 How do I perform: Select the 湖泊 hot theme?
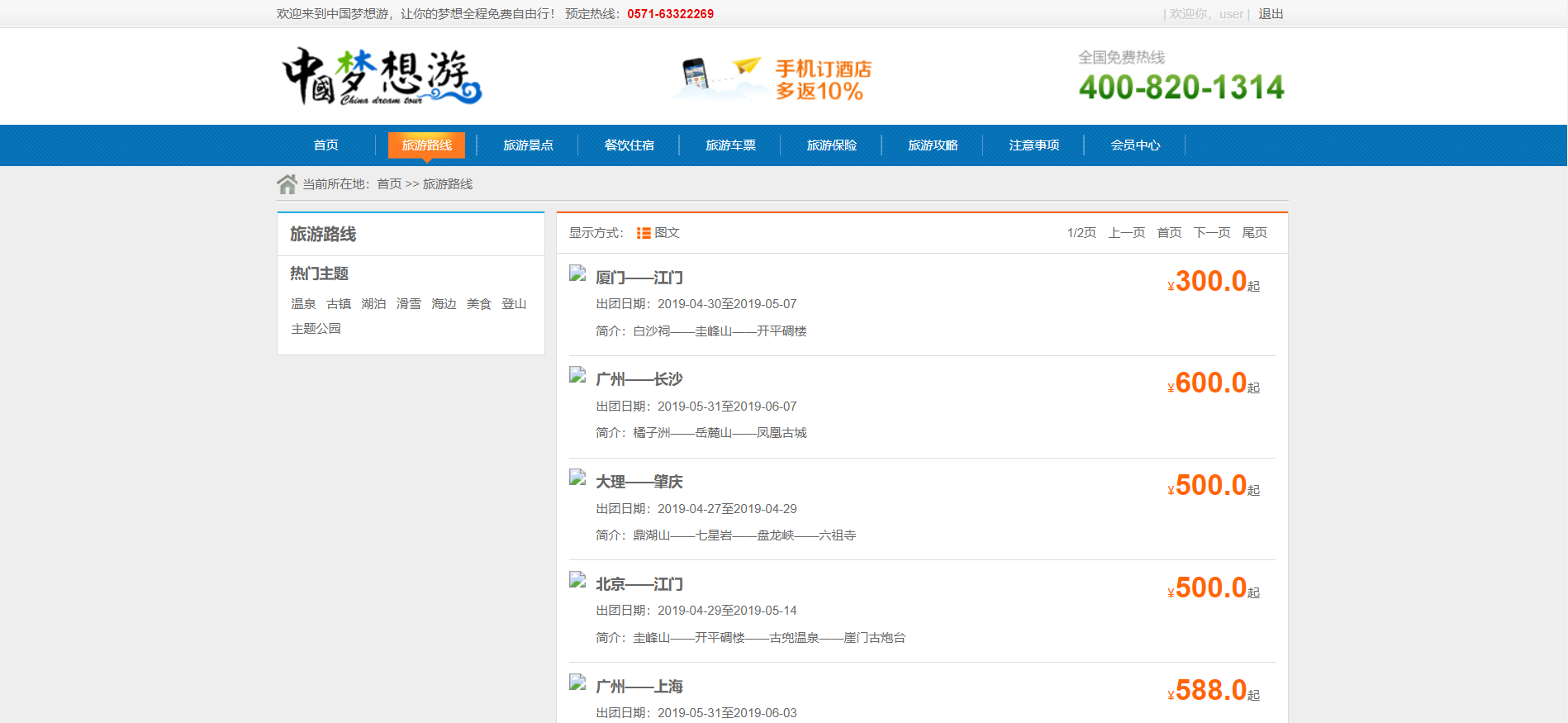(x=373, y=304)
